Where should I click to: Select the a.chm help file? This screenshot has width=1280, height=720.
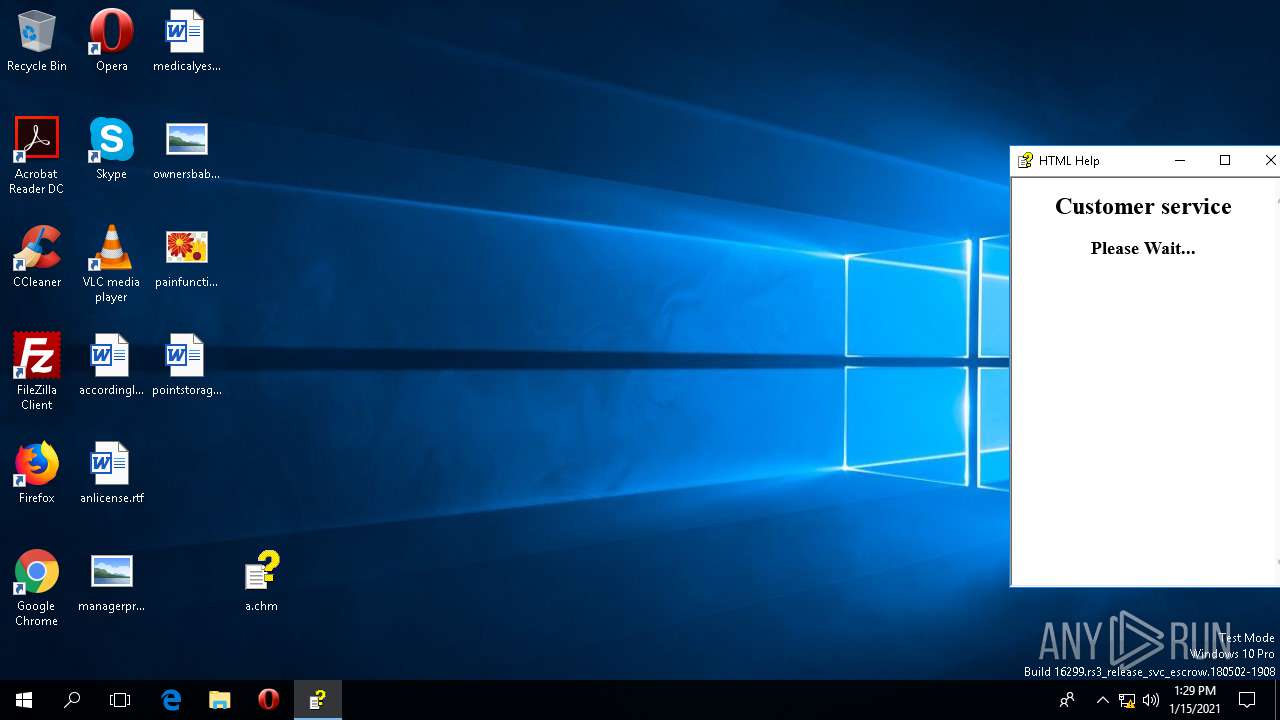click(x=261, y=581)
